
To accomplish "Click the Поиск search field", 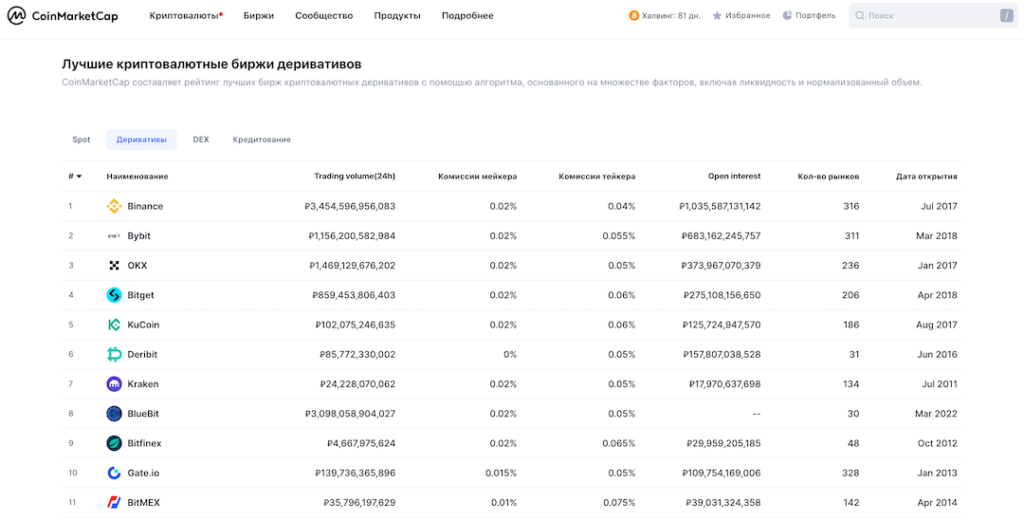I will point(925,16).
